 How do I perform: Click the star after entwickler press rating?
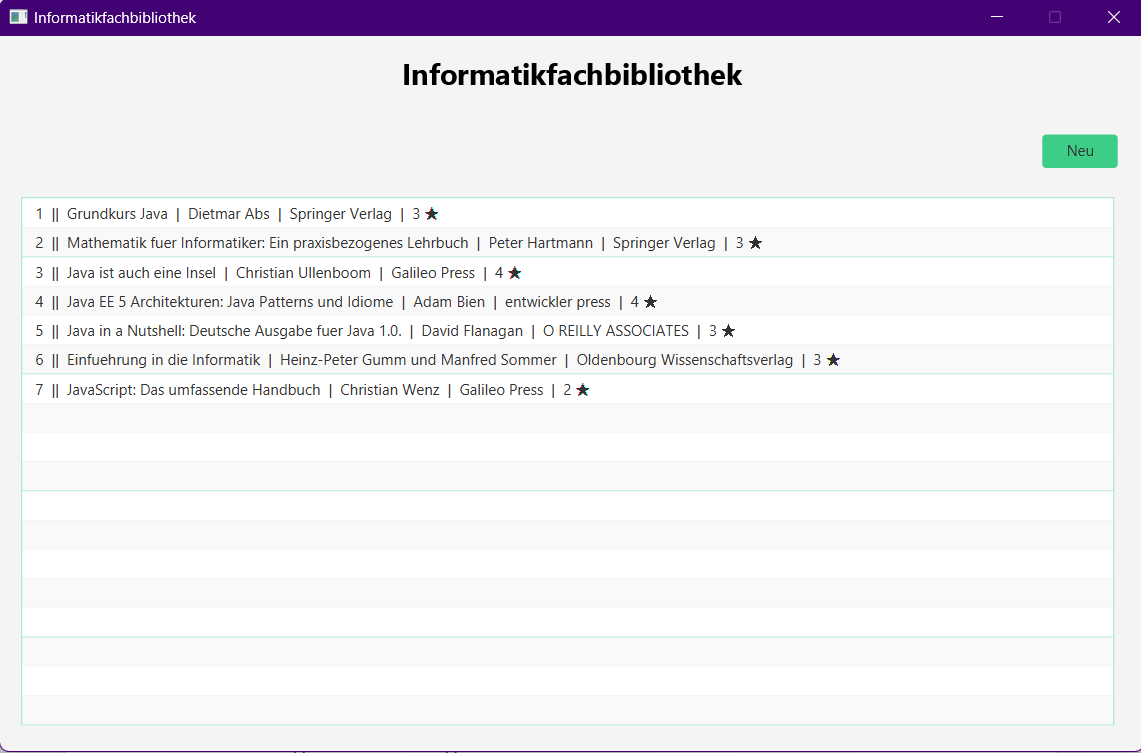pyautogui.click(x=650, y=302)
